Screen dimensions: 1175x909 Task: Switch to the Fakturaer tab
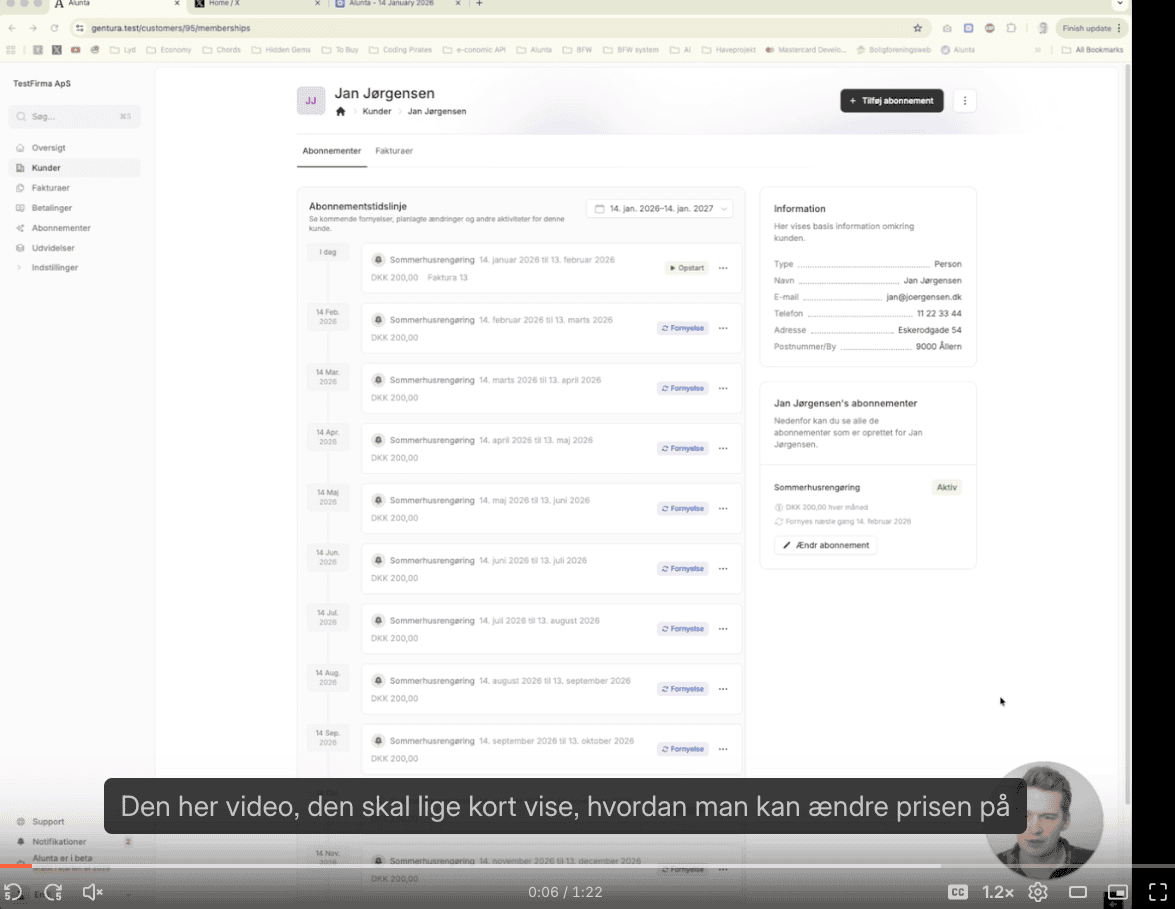[x=395, y=151]
